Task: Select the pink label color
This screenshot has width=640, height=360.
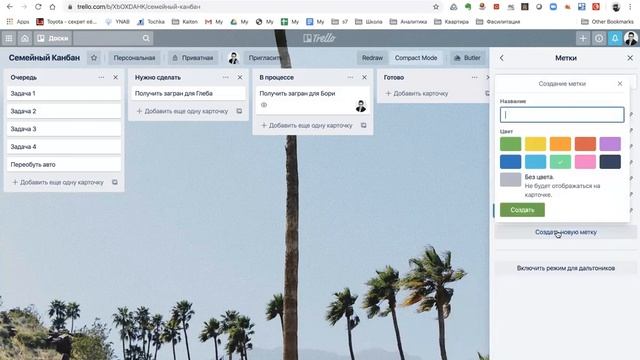Action: (585, 162)
